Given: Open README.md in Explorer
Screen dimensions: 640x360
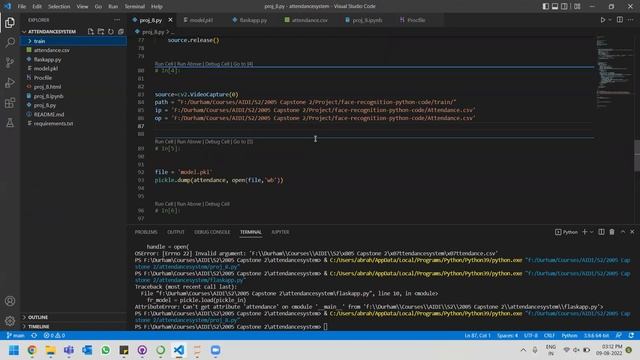Looking at the screenshot, I should [74, 114].
